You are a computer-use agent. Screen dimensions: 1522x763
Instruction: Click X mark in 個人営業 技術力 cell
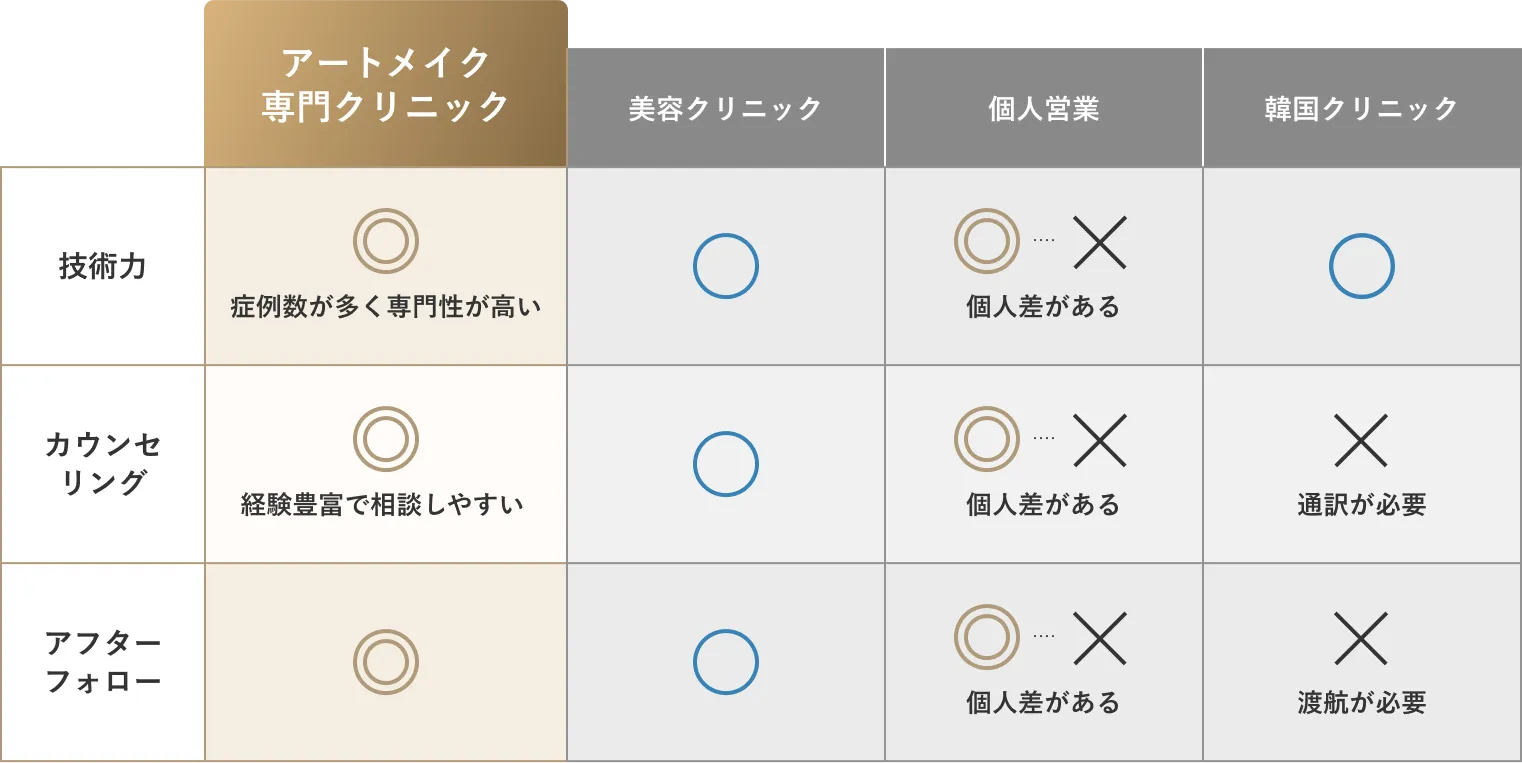(x=1100, y=242)
